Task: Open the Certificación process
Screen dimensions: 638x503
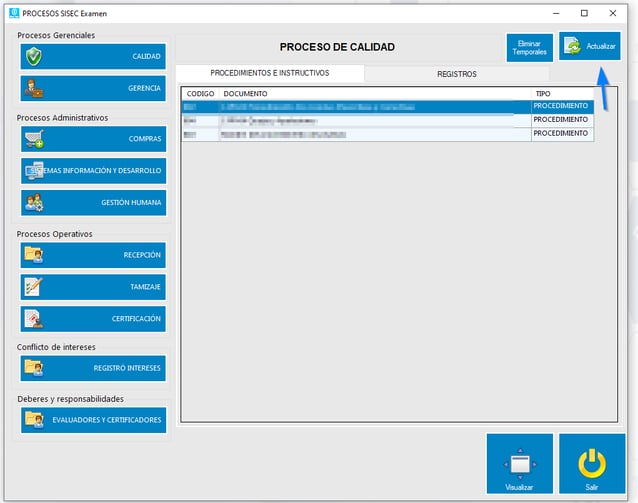Action: click(x=93, y=319)
